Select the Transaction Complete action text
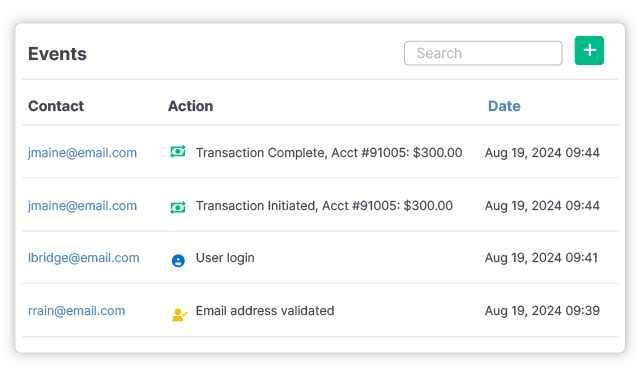This screenshot has width=640, height=371. pos(329,153)
